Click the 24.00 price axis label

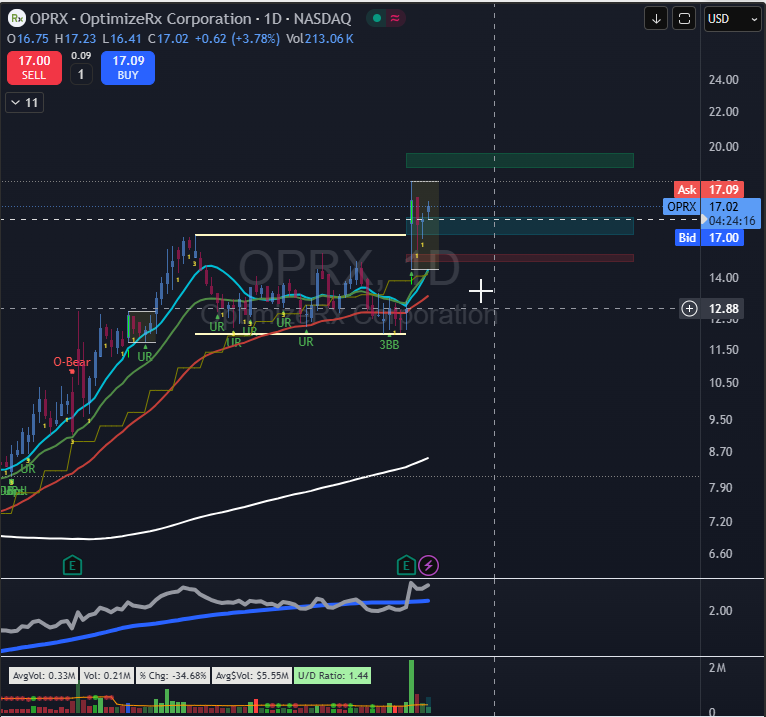(723, 80)
